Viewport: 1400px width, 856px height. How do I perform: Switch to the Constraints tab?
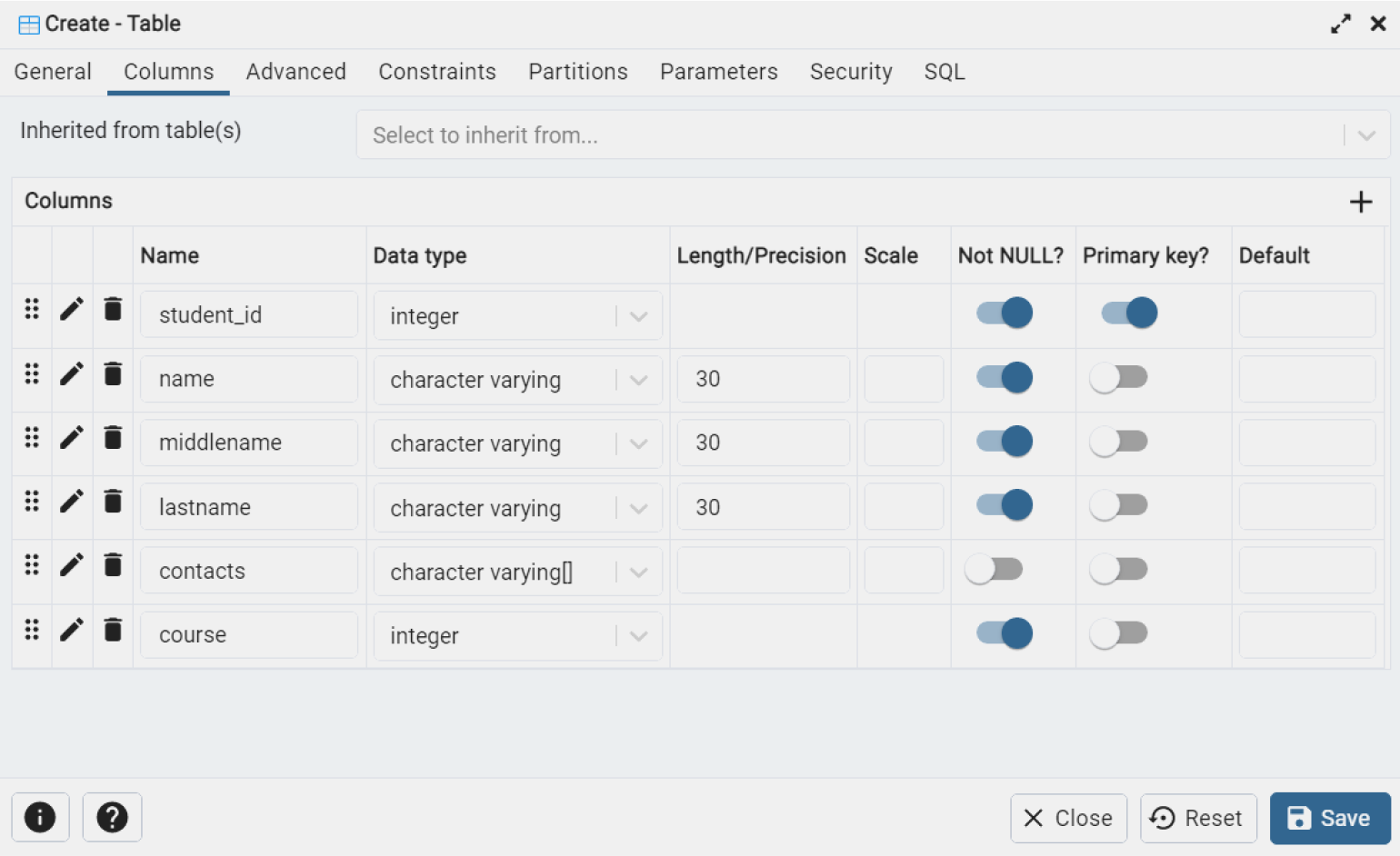(x=437, y=72)
